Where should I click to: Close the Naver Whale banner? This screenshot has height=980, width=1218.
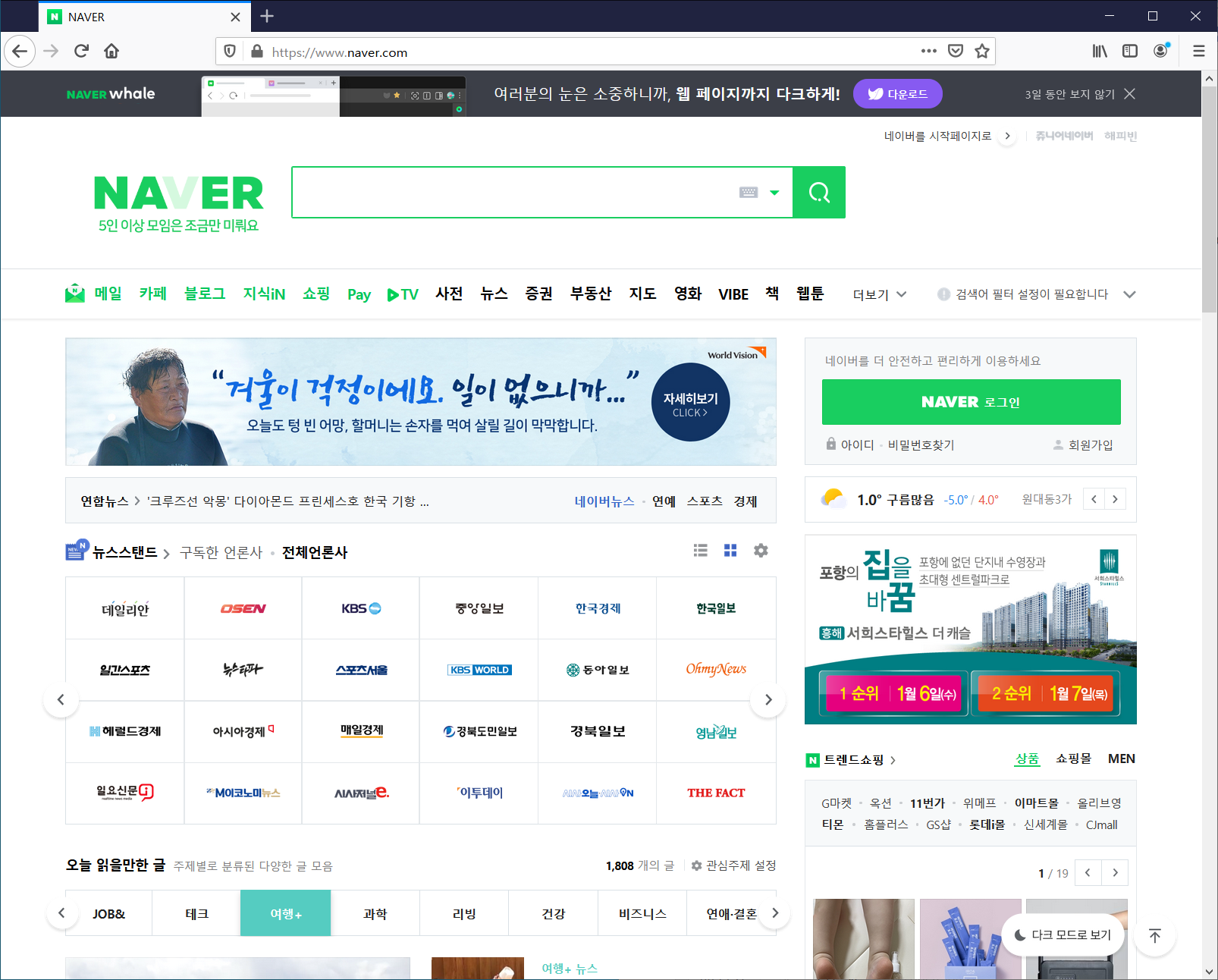1129,94
